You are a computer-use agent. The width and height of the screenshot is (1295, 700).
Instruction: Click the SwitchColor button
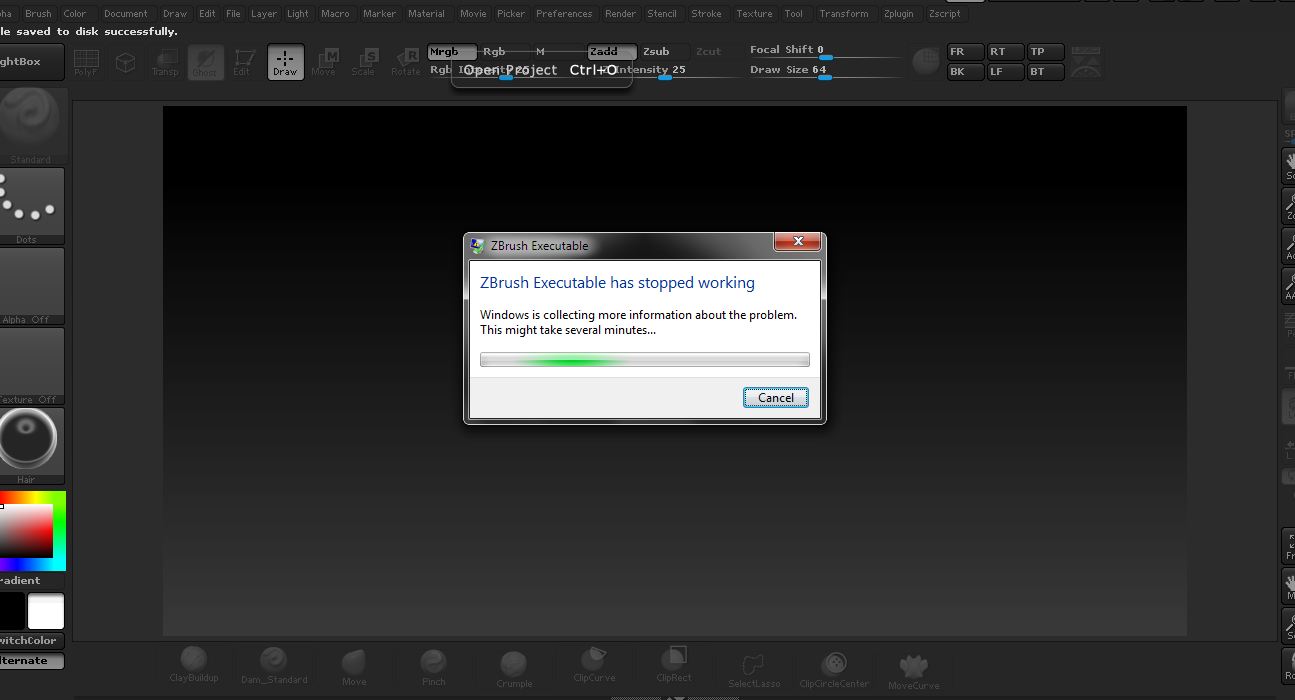click(x=30, y=641)
